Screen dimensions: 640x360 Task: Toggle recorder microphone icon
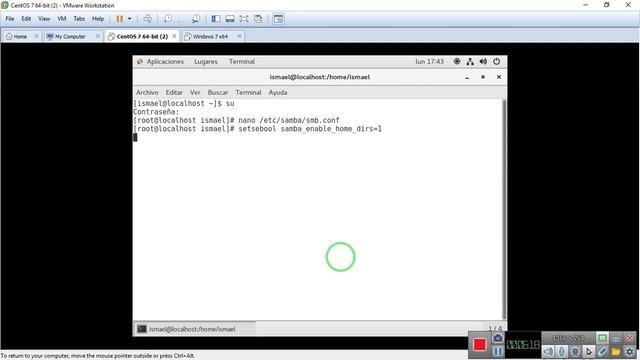(x=562, y=351)
